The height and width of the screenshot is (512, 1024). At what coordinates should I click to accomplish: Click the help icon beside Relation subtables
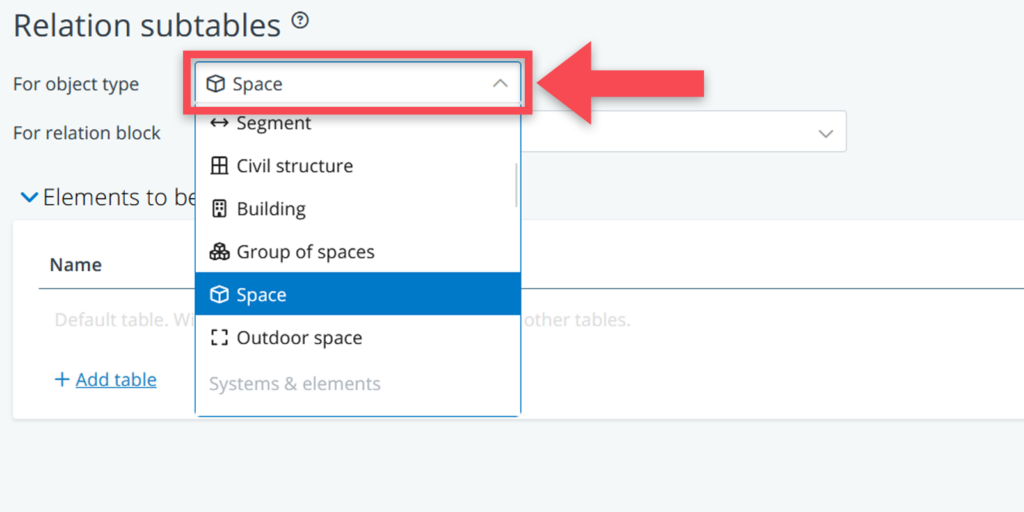(299, 20)
